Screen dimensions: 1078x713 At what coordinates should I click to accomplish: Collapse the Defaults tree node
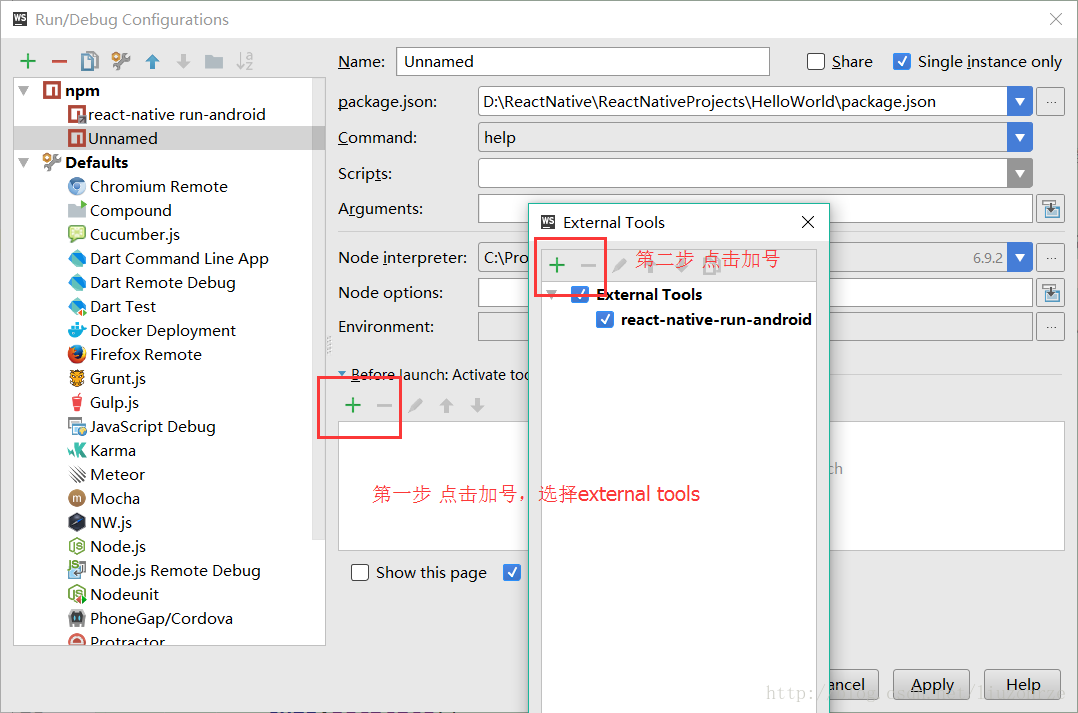pos(24,163)
